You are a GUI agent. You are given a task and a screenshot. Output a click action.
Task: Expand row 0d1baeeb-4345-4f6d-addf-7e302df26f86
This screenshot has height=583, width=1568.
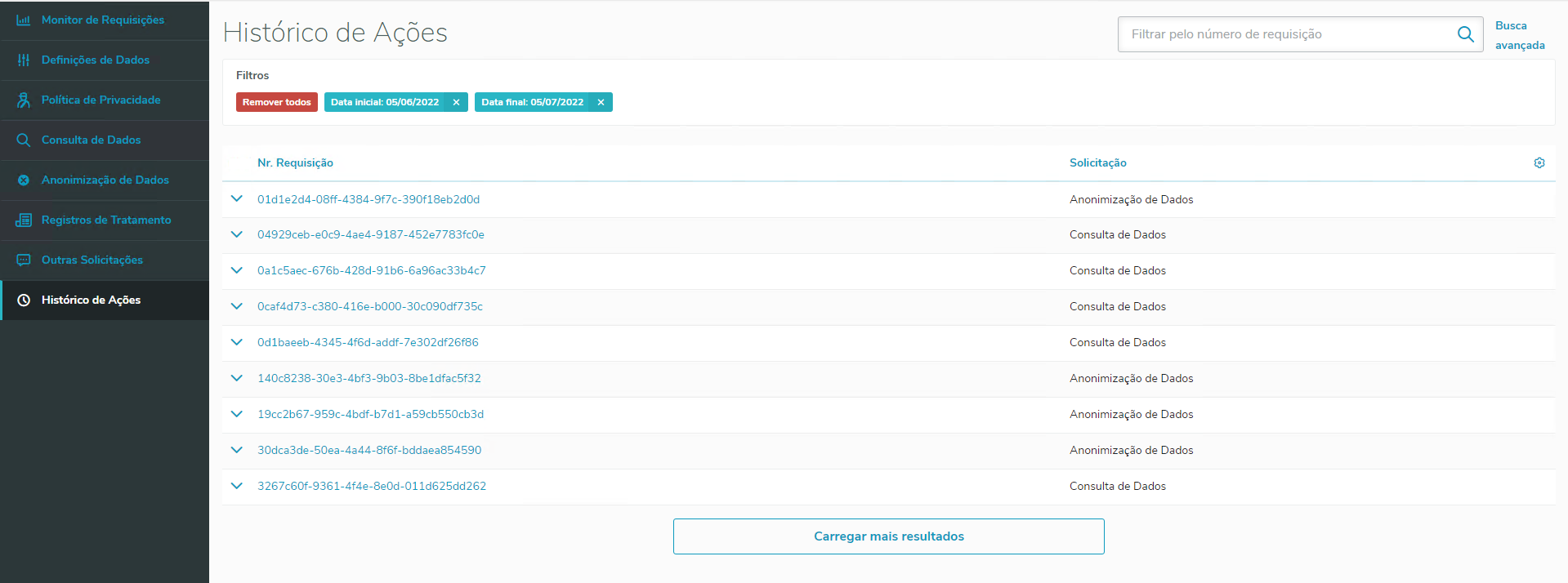tap(237, 342)
